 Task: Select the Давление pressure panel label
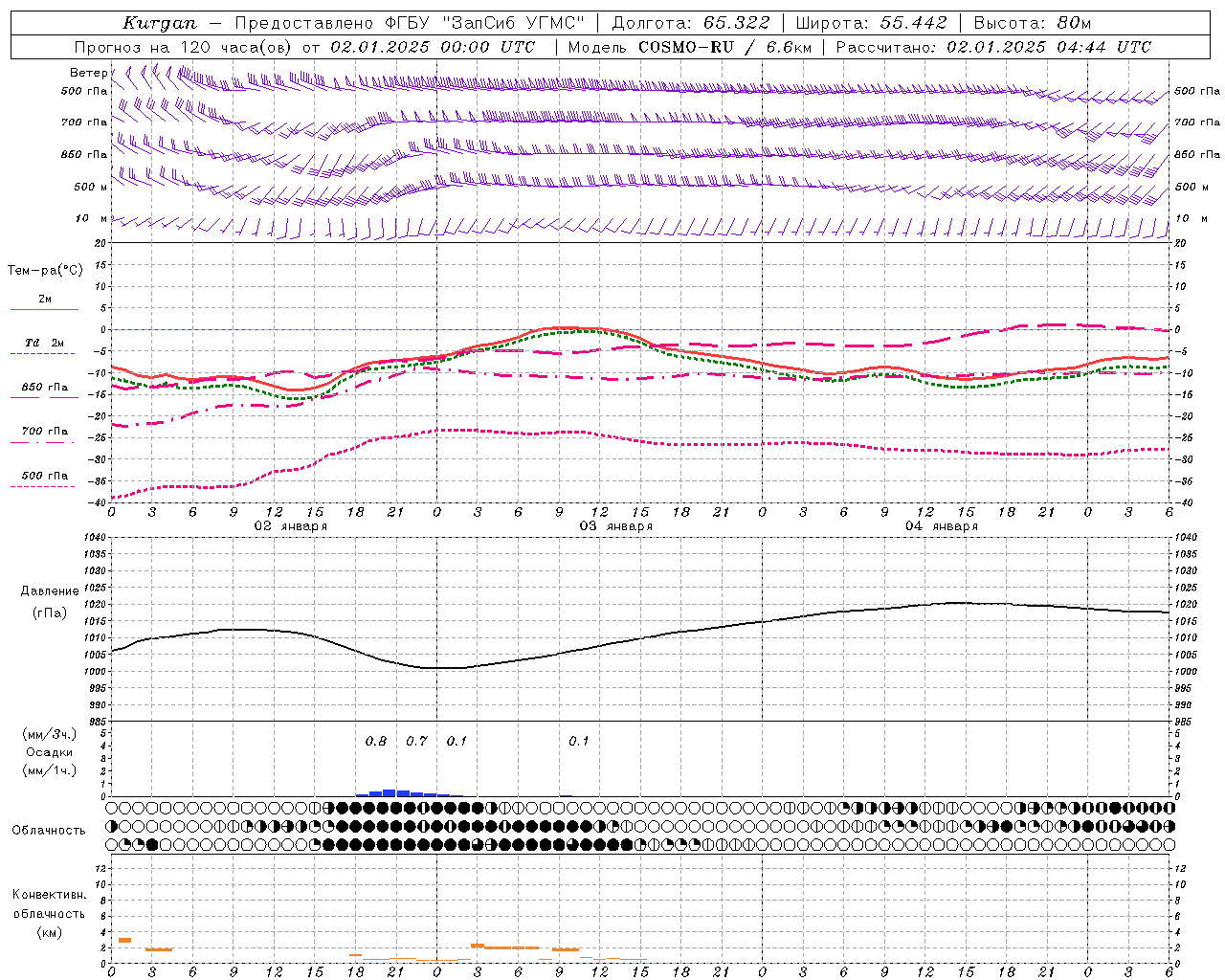(x=50, y=591)
